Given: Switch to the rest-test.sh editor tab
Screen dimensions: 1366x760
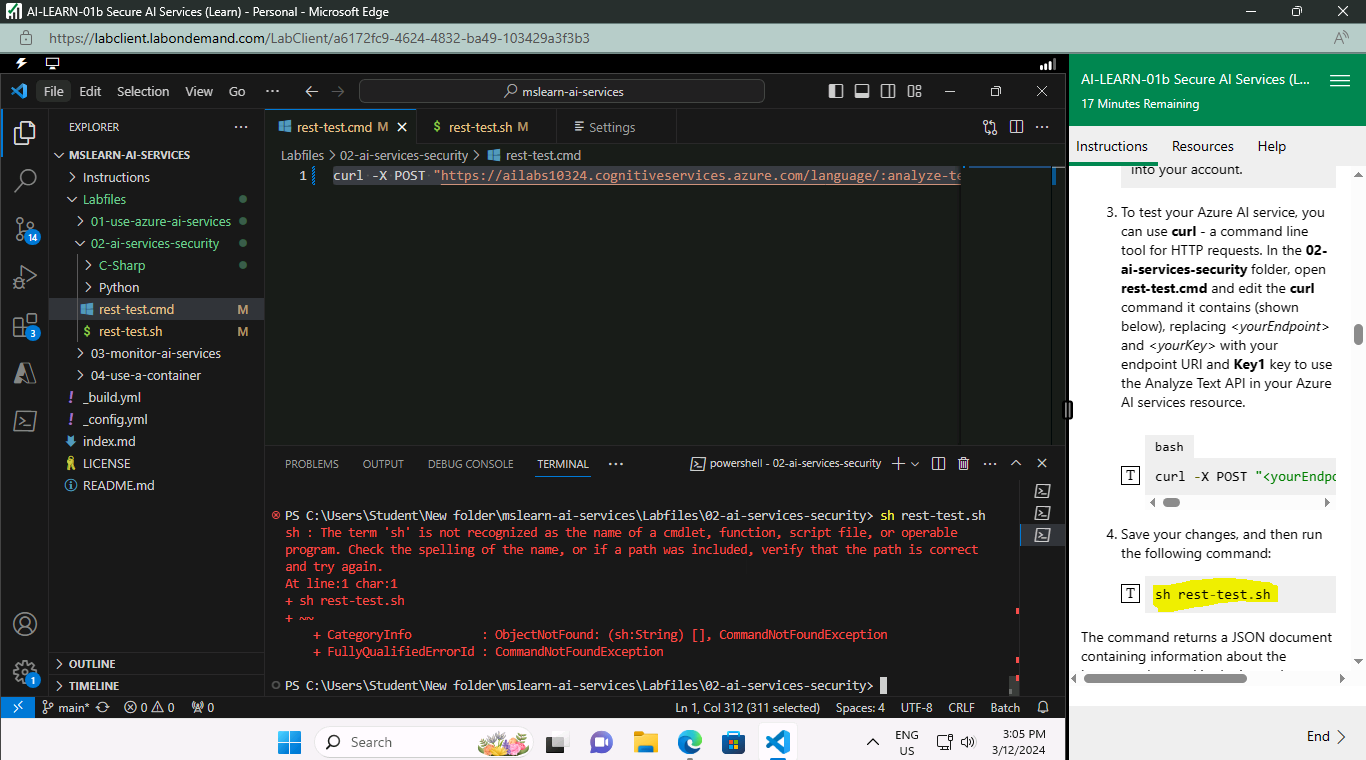Looking at the screenshot, I should [x=480, y=127].
